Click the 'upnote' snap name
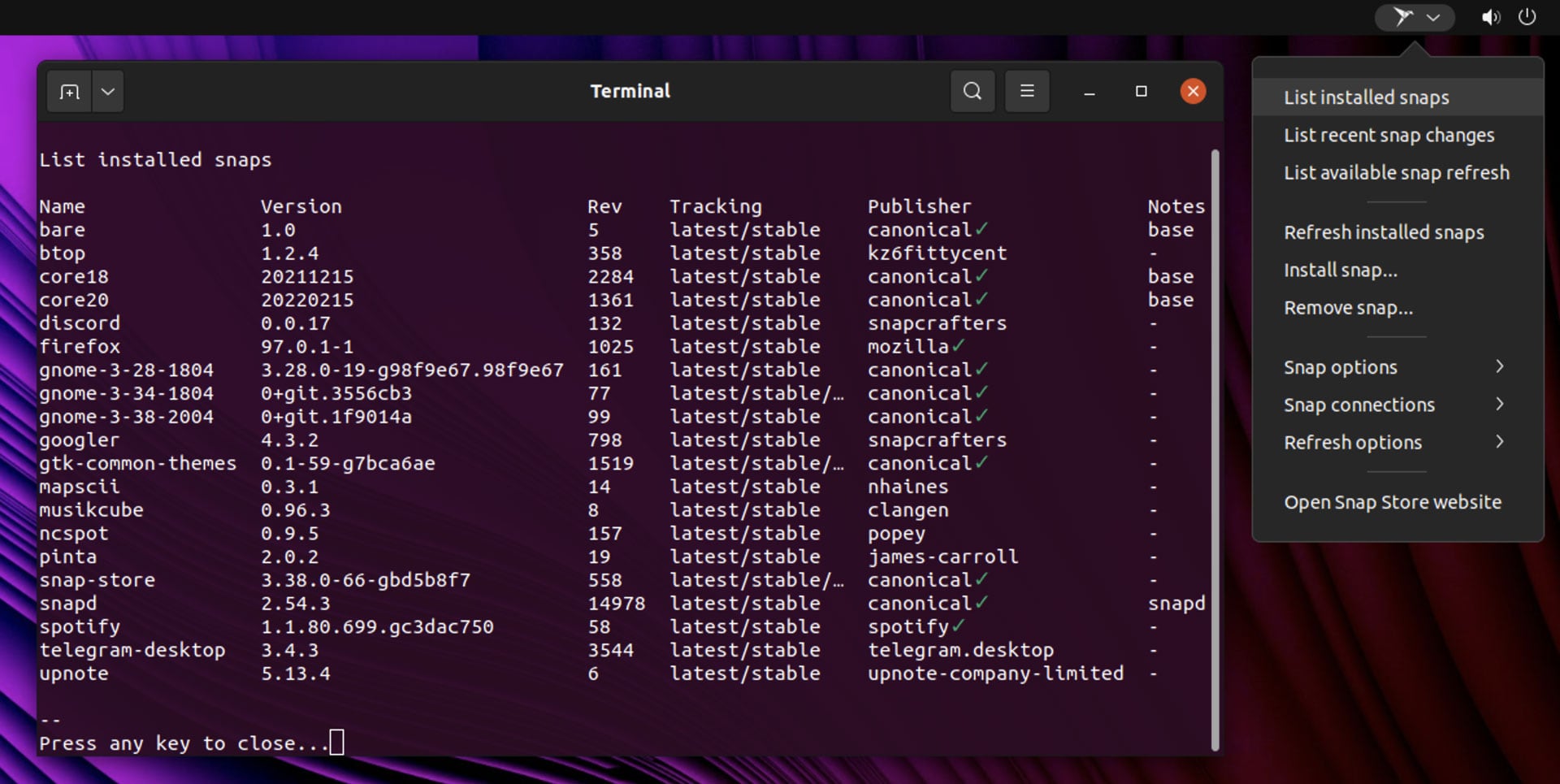Image resolution: width=1560 pixels, height=784 pixels. (x=74, y=674)
